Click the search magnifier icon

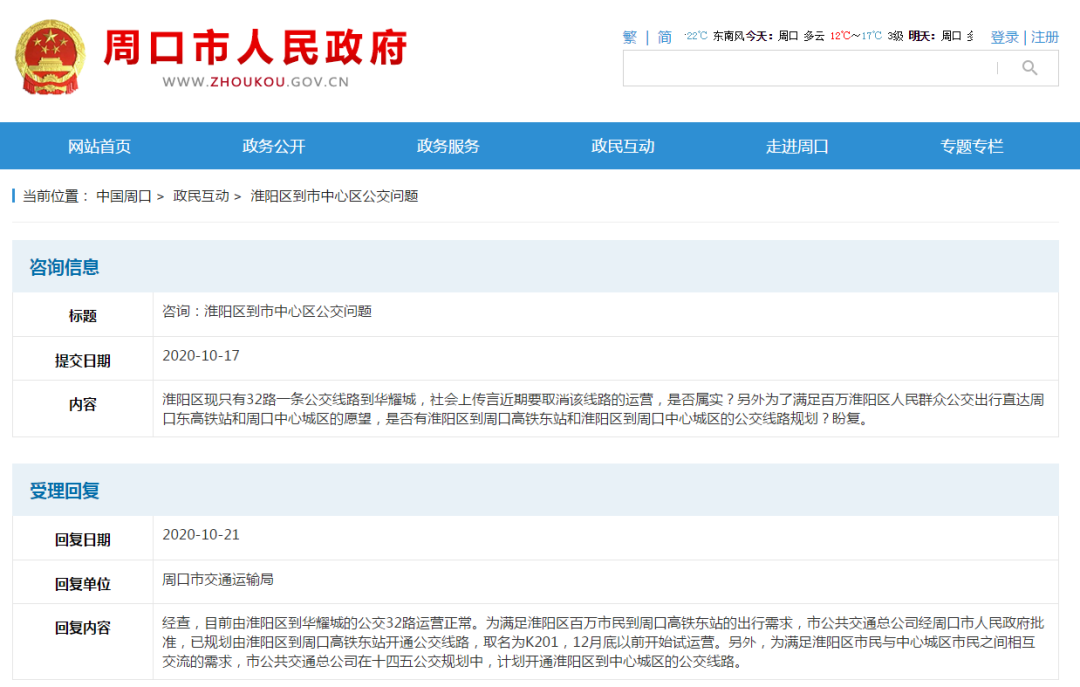coord(1029,68)
